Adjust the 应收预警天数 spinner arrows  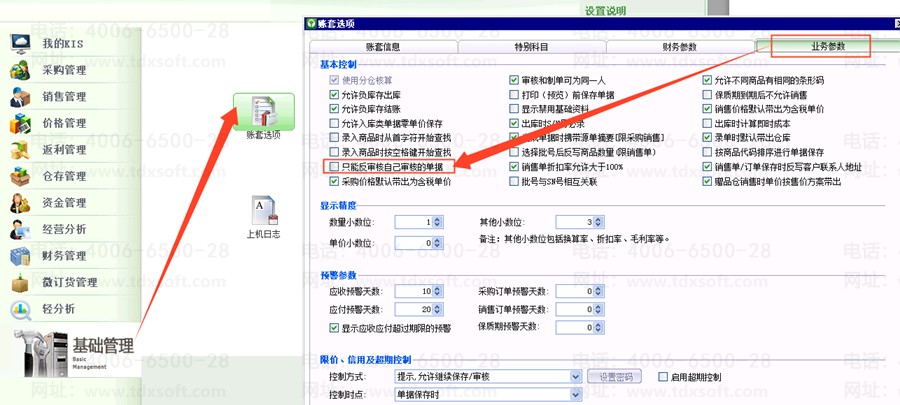(437, 291)
